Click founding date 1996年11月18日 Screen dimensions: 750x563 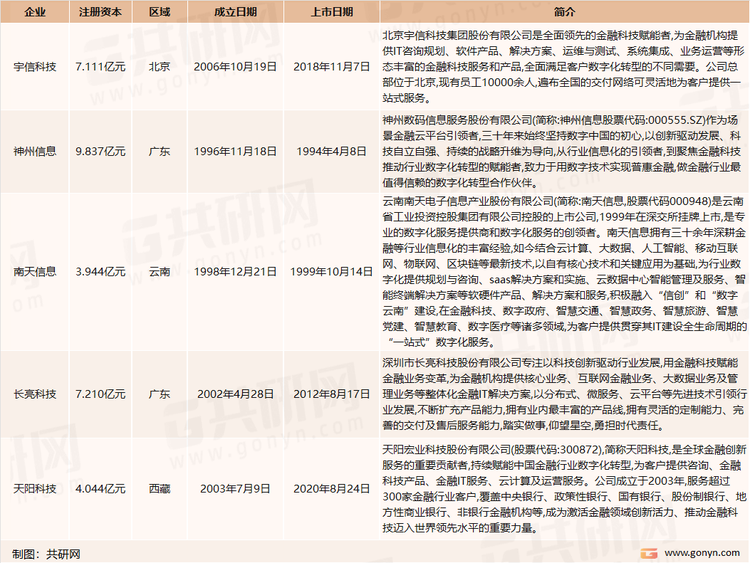235,152
